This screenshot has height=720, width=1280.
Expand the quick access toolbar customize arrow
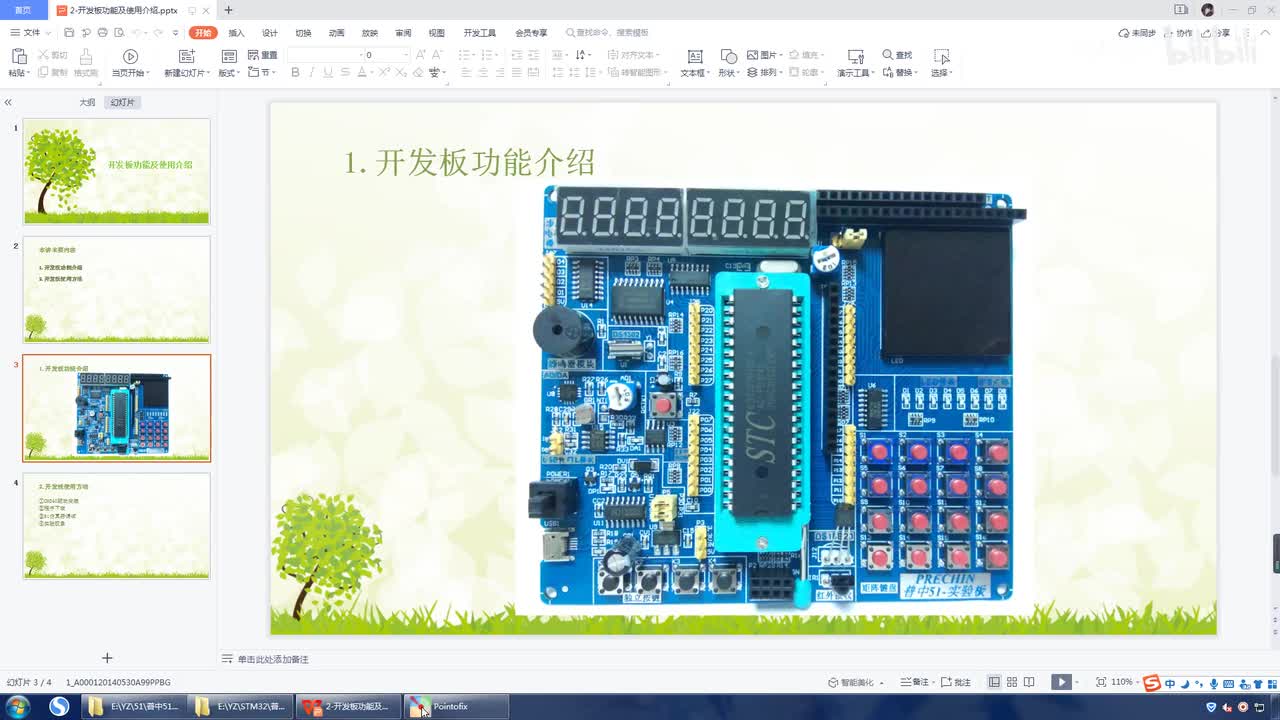175,33
